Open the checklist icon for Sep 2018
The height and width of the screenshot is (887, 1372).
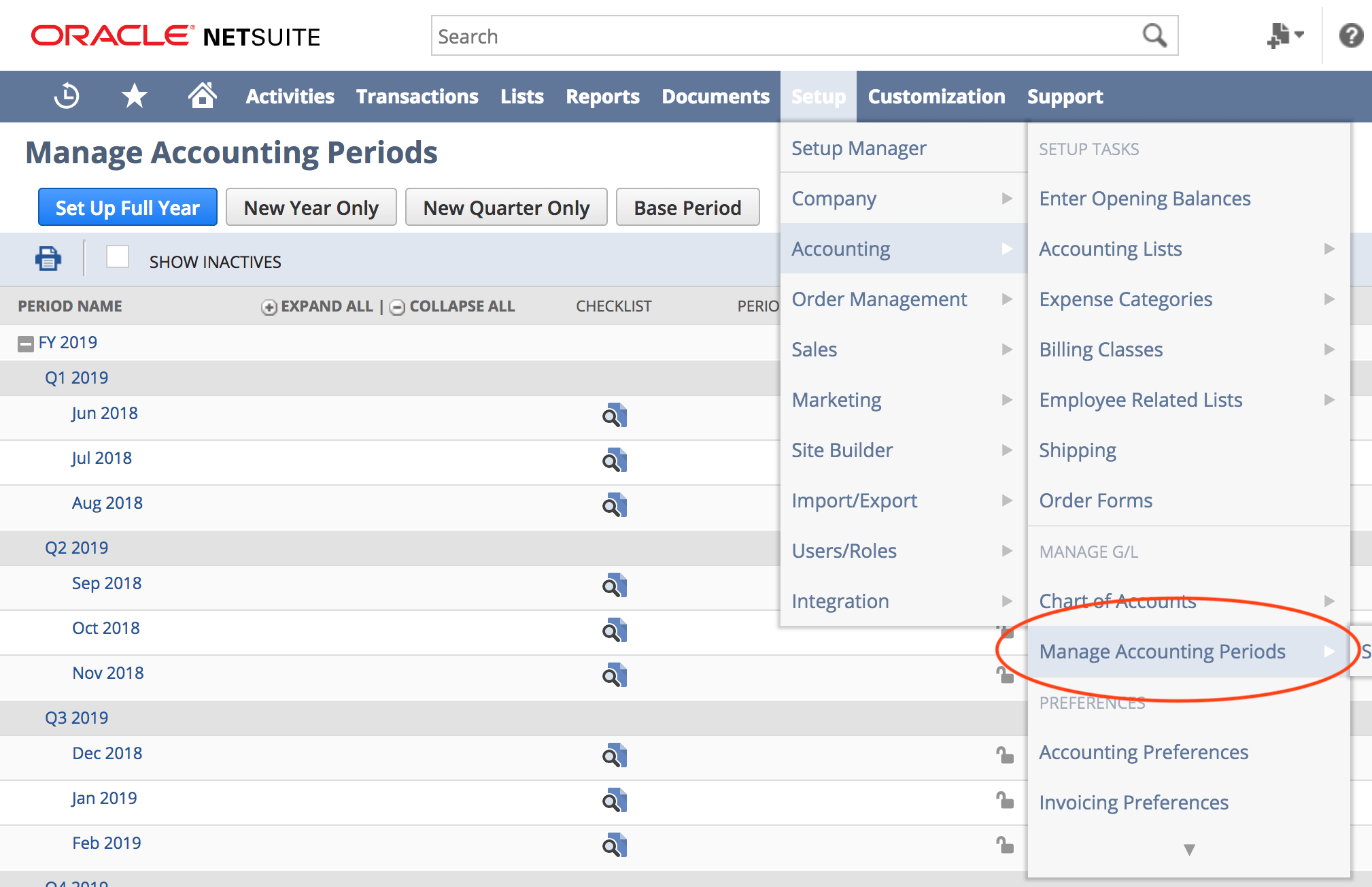(614, 585)
